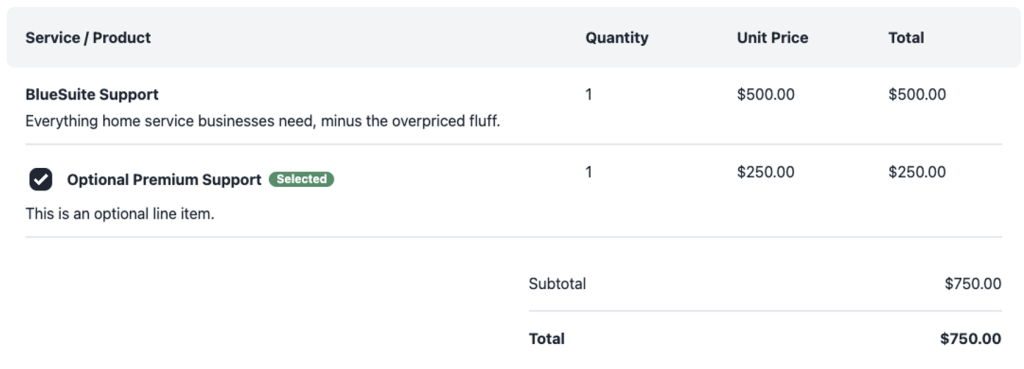Image resolution: width=1024 pixels, height=369 pixels.
Task: Click the $250.00 unit price cell
Action: click(765, 172)
